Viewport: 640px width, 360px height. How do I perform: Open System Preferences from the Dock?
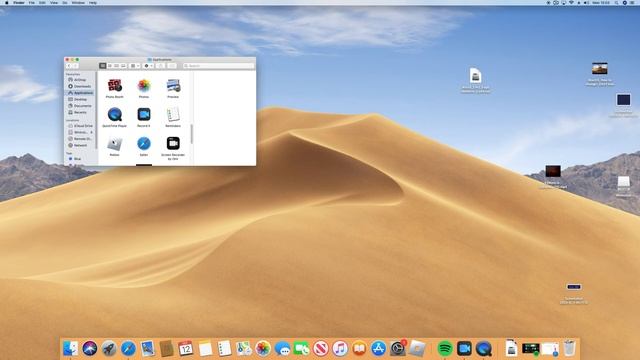tap(398, 349)
